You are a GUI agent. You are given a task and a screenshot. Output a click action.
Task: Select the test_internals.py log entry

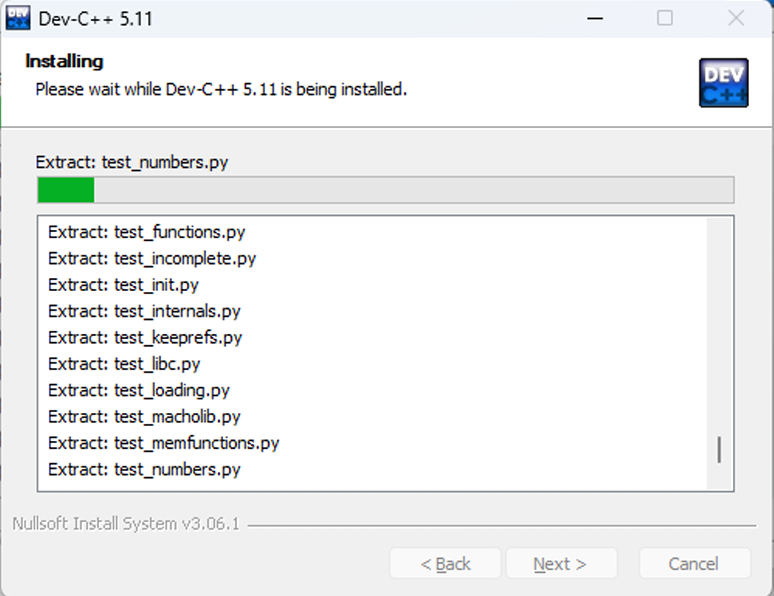(144, 311)
